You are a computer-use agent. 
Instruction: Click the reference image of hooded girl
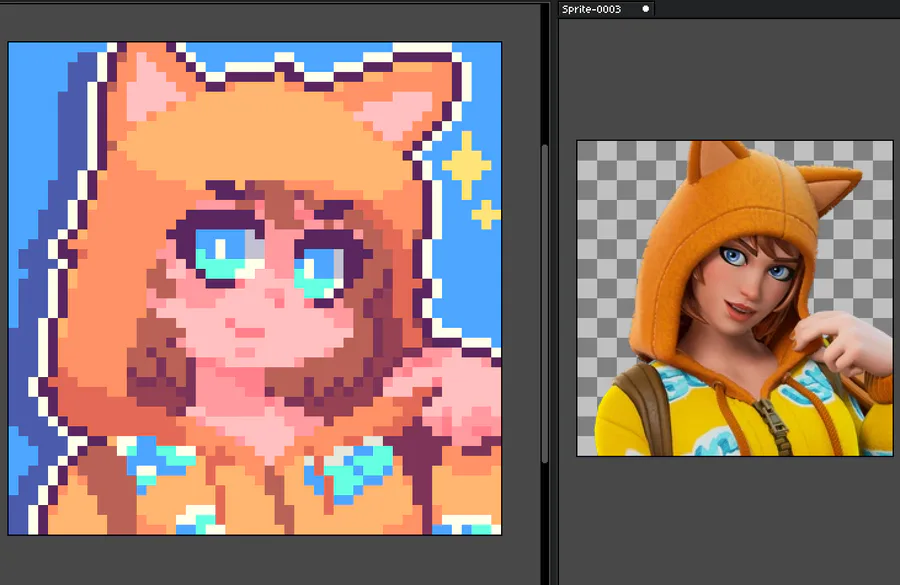(x=735, y=298)
